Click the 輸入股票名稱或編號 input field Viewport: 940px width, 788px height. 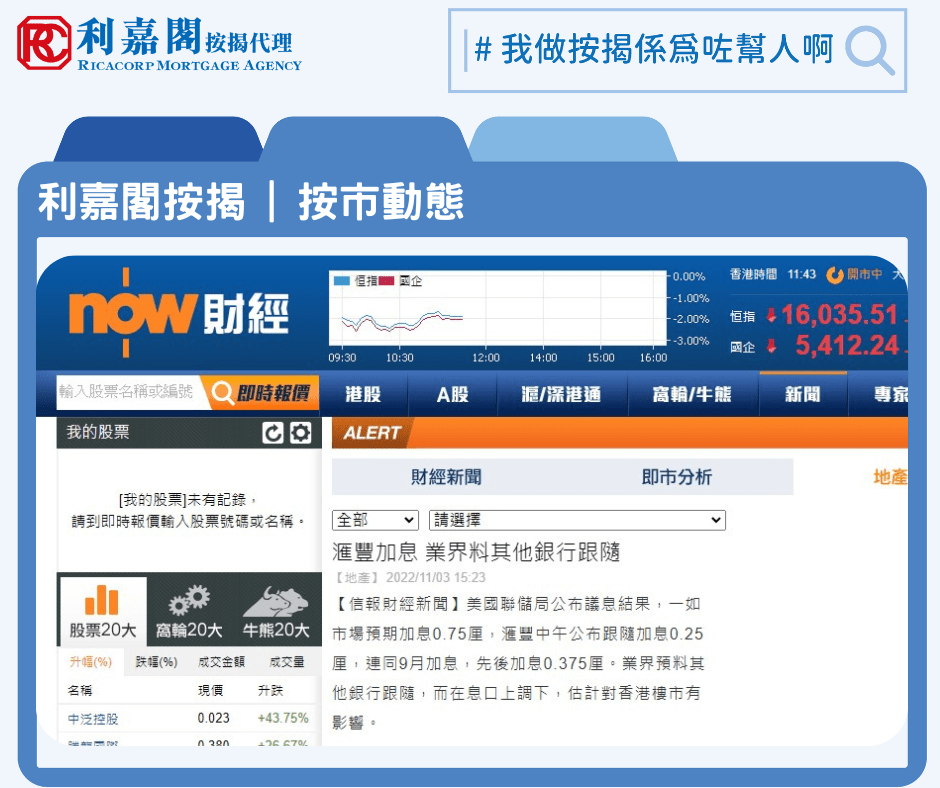point(129,392)
